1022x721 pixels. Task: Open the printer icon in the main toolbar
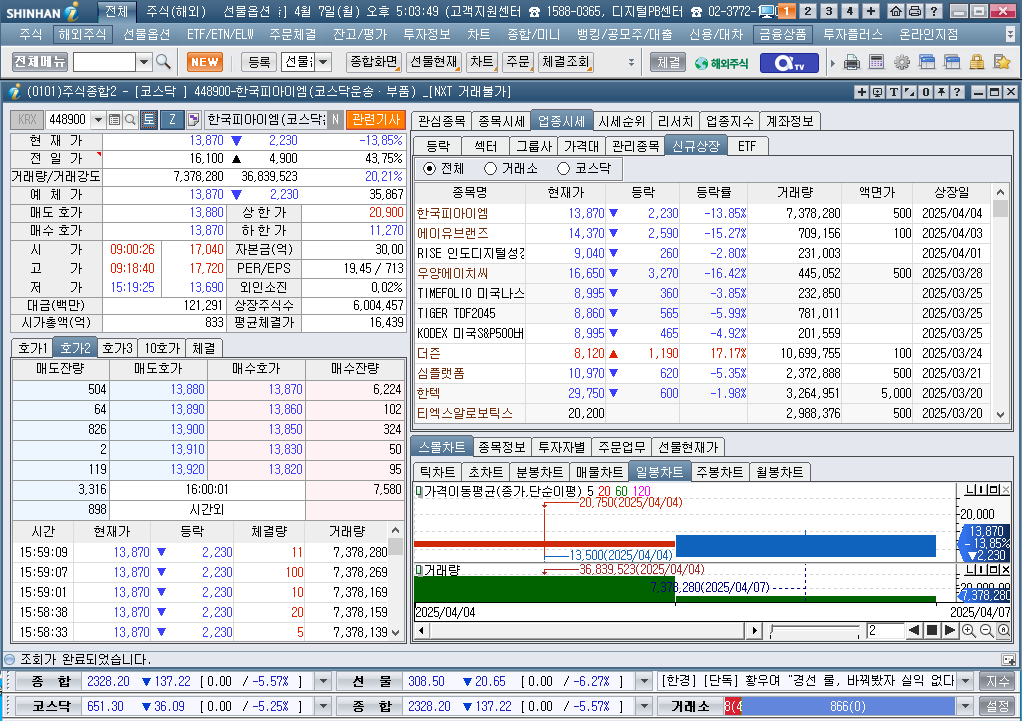click(x=851, y=63)
